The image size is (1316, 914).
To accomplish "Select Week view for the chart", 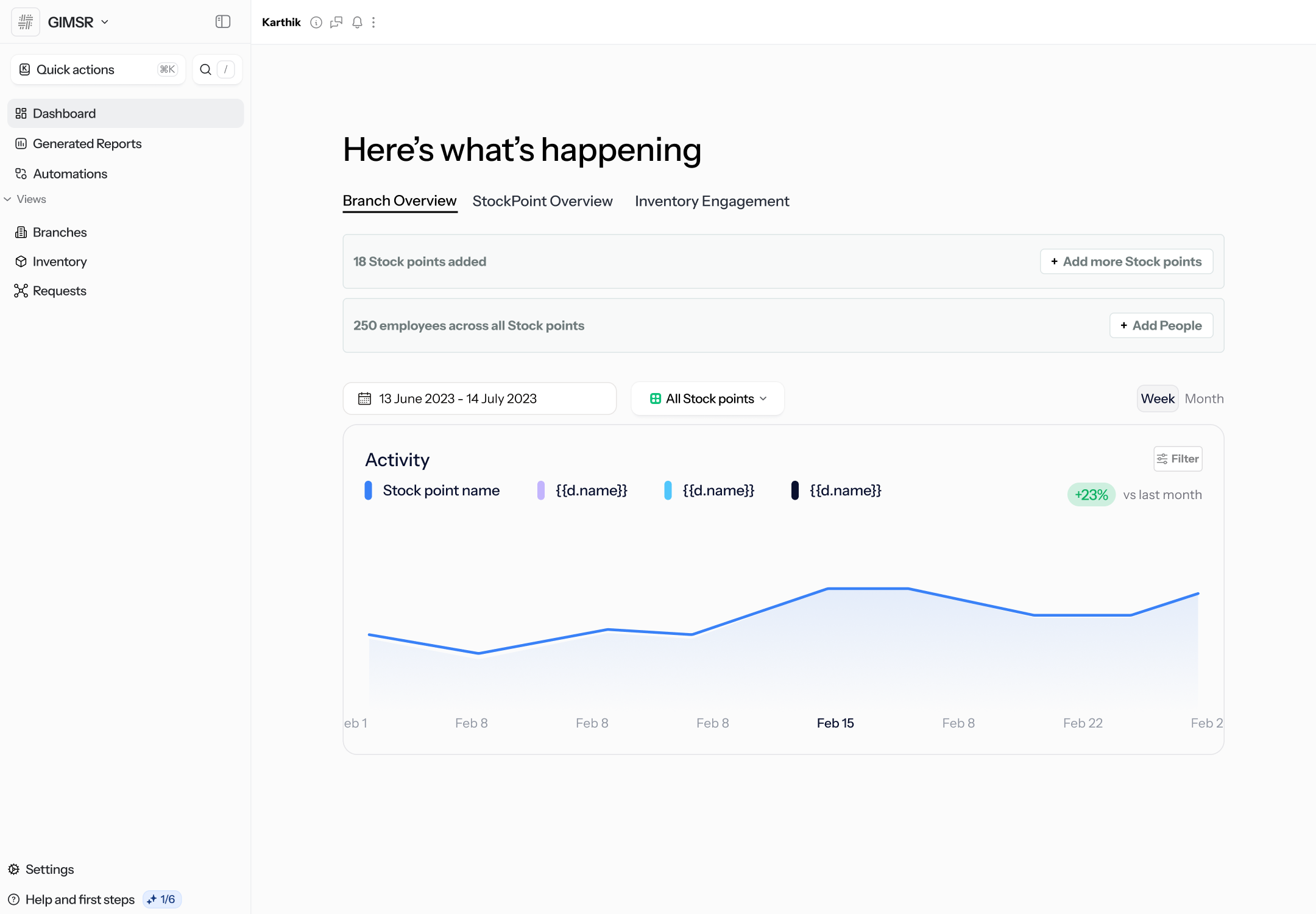I will pos(1157,398).
